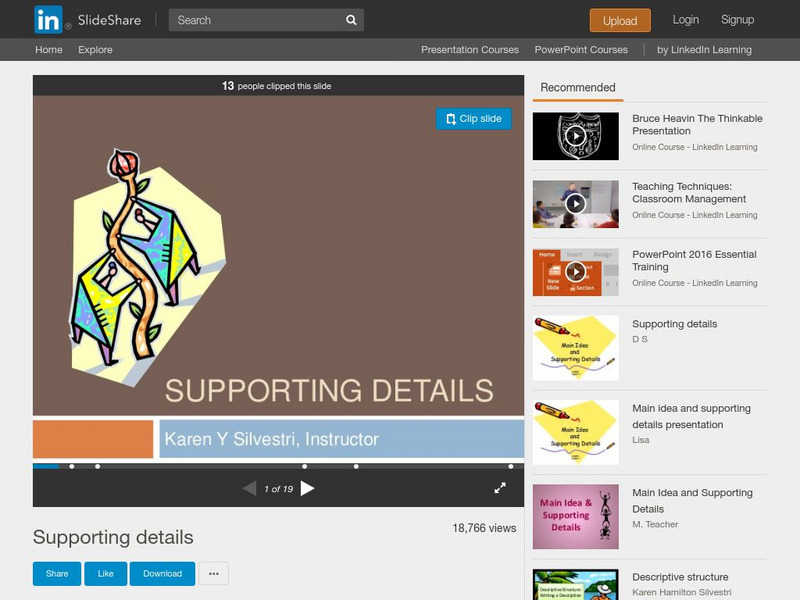Click the SUPPORTING DETAILS slide image

[x=278, y=278]
